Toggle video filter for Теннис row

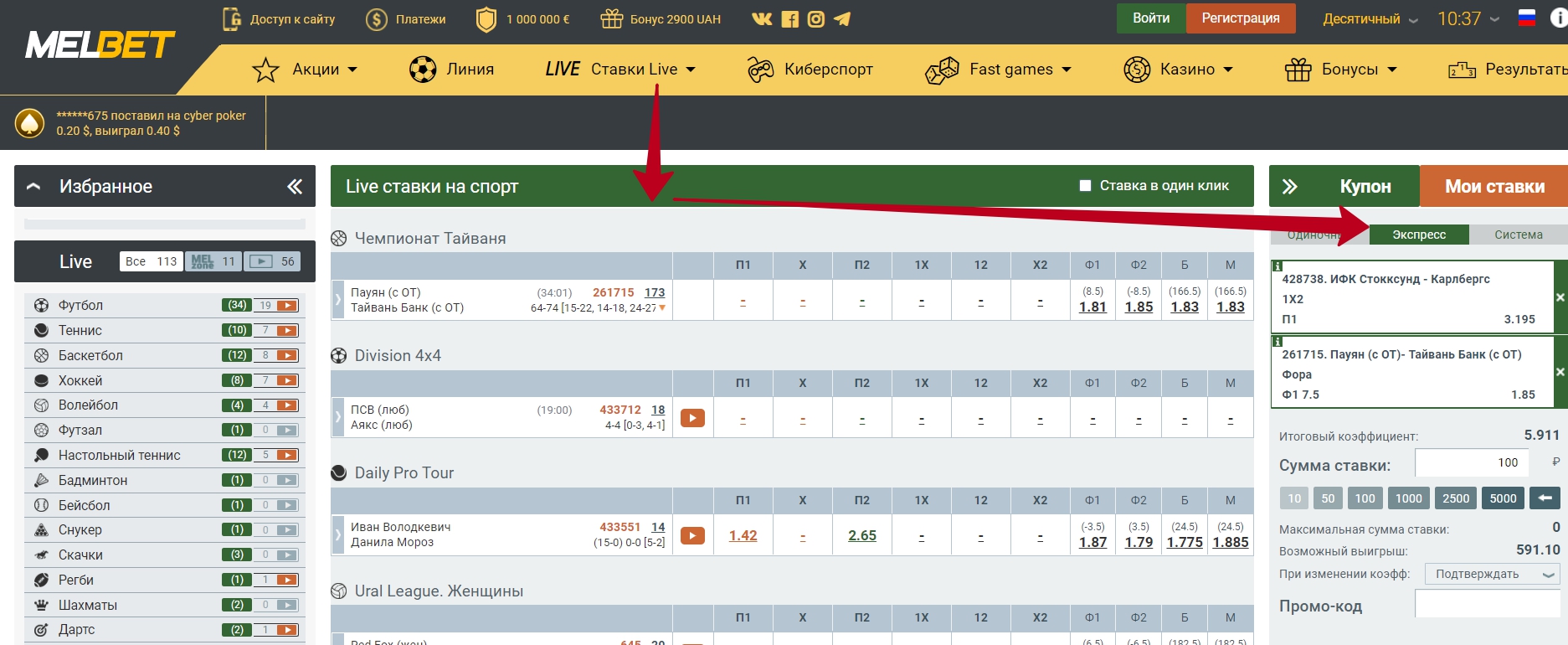[x=287, y=331]
